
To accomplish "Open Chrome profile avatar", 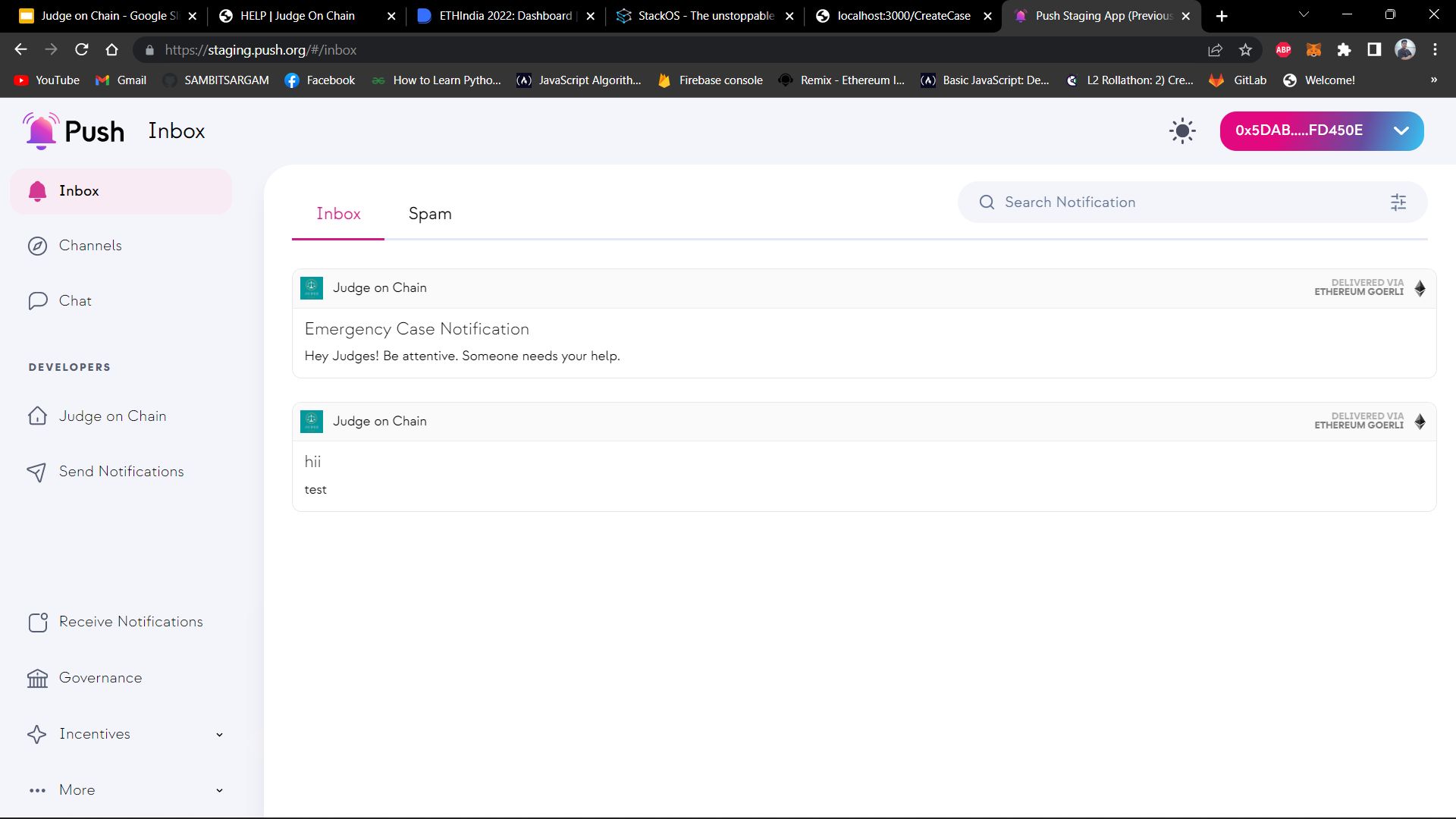I will point(1405,50).
